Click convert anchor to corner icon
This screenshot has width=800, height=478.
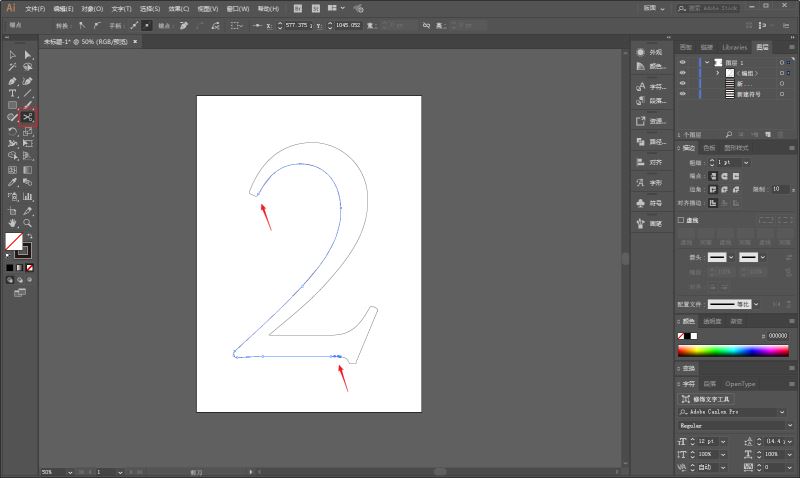[82, 25]
